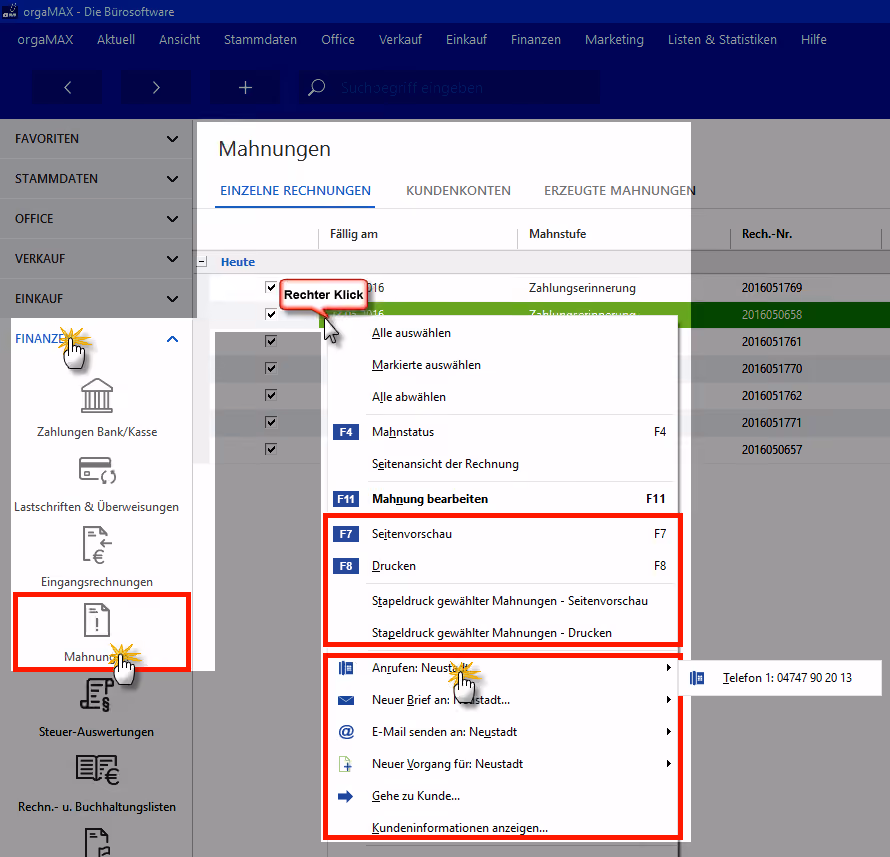Image resolution: width=890 pixels, height=857 pixels.
Task: Open the Verkauf menu in menu bar
Action: pyautogui.click(x=400, y=40)
